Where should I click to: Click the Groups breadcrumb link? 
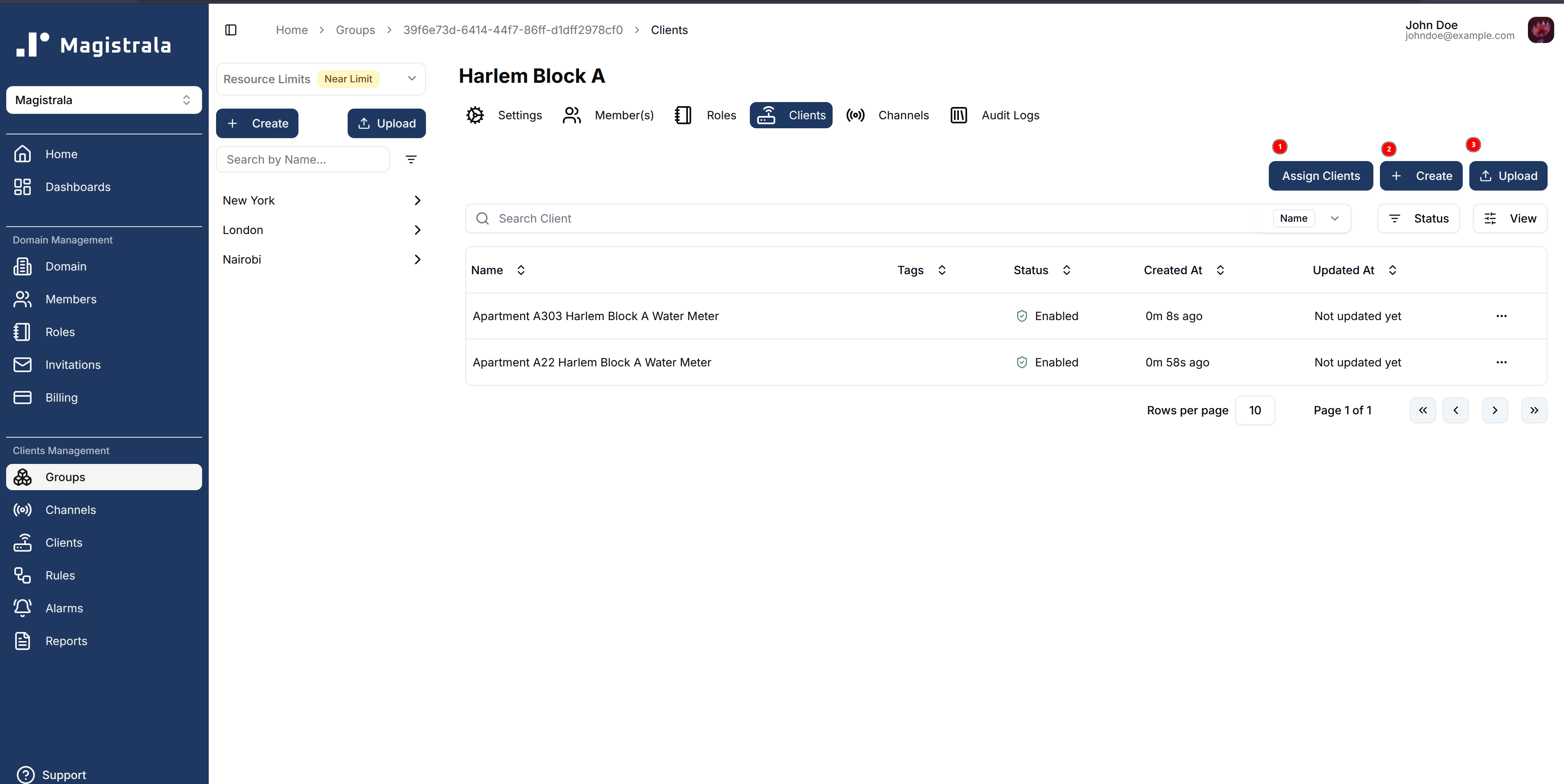[355, 30]
